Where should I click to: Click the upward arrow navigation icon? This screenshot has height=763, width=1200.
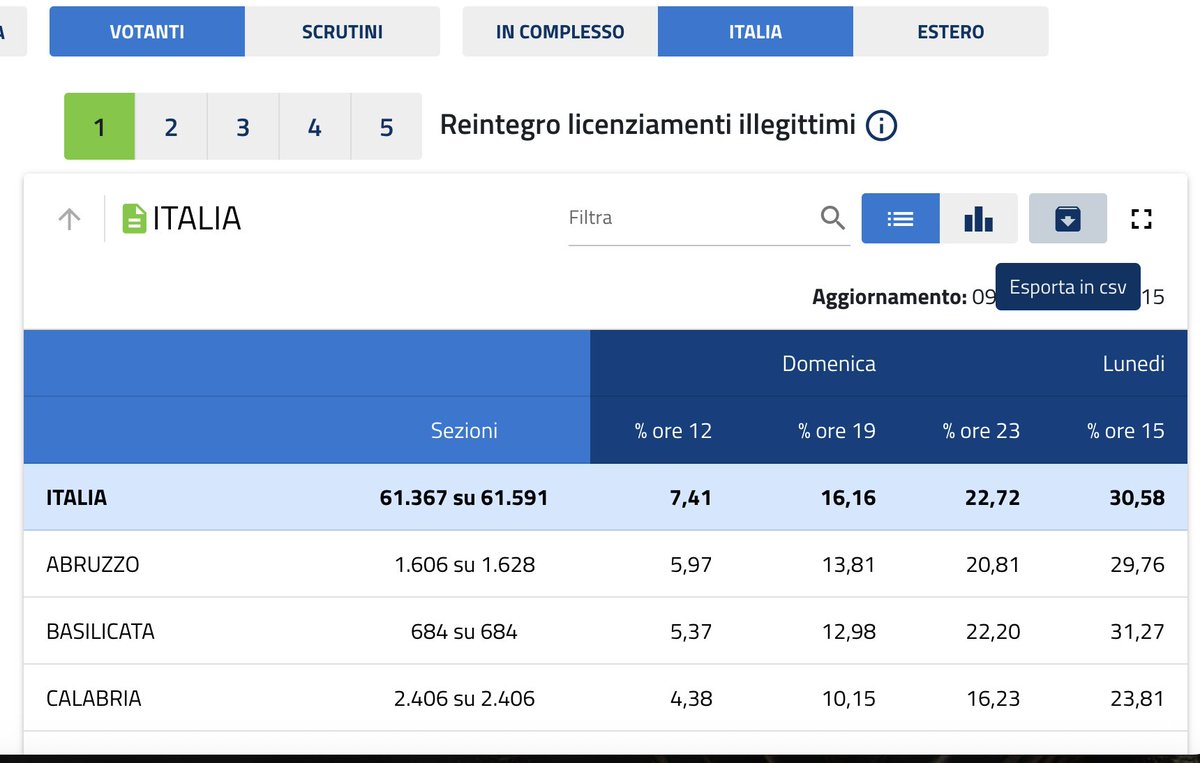[x=68, y=217]
